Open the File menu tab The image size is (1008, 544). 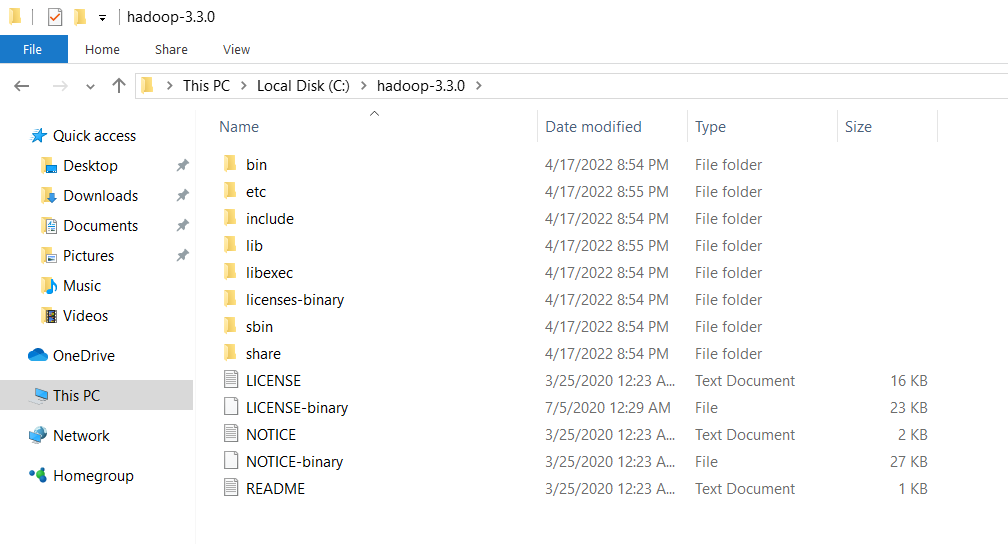[33, 49]
